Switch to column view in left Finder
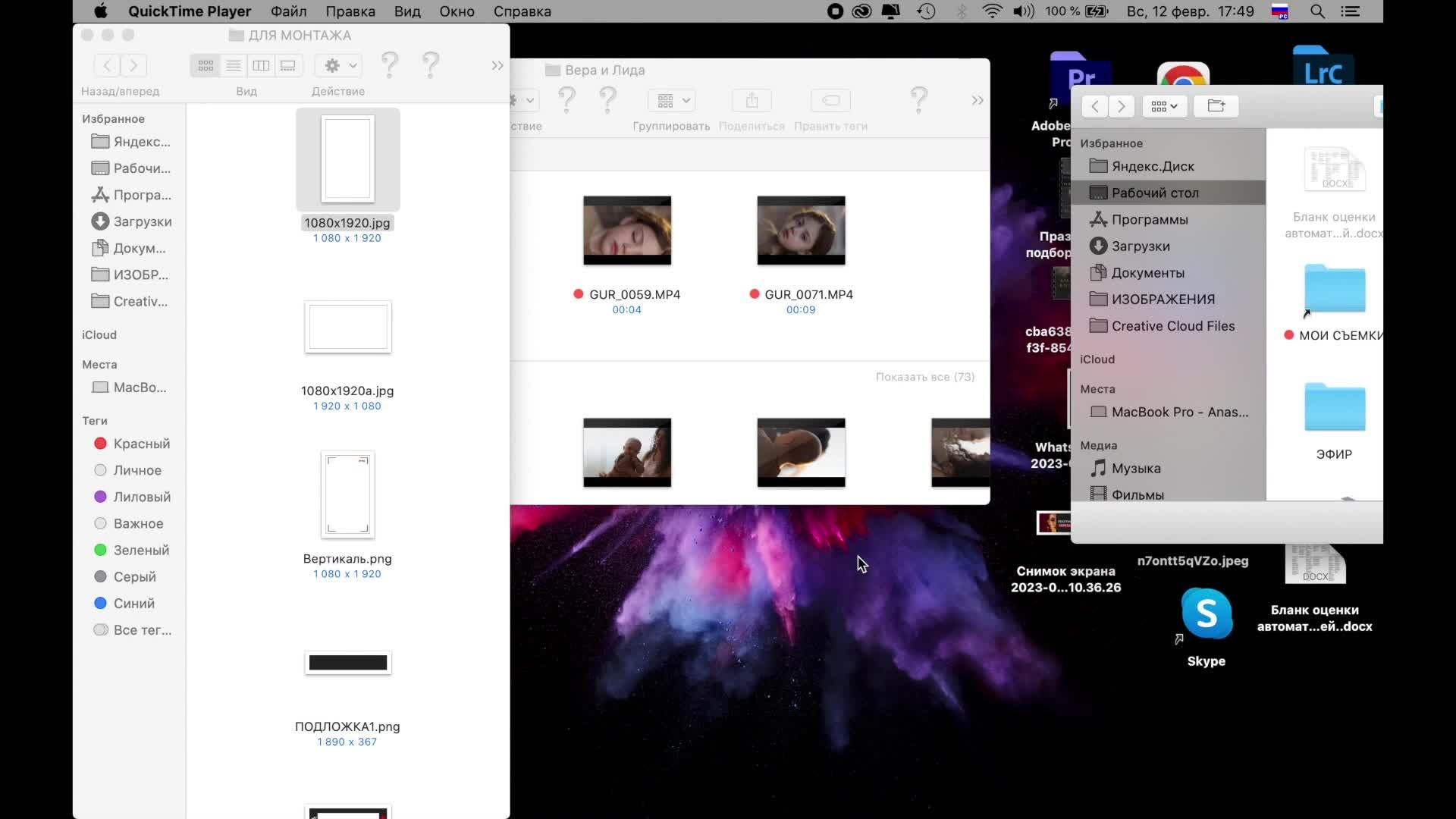 click(x=261, y=66)
